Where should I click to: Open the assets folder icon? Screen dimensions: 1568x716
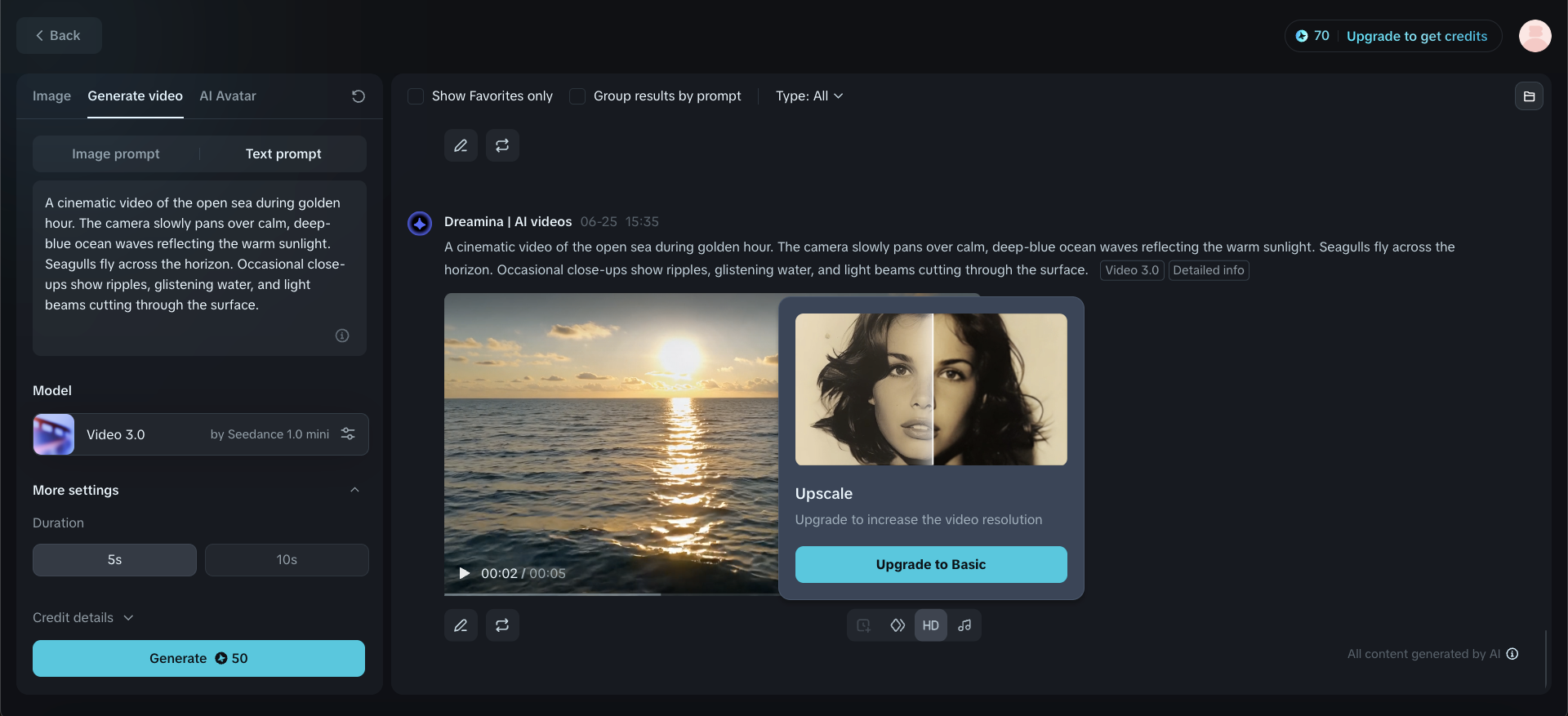pyautogui.click(x=1529, y=96)
